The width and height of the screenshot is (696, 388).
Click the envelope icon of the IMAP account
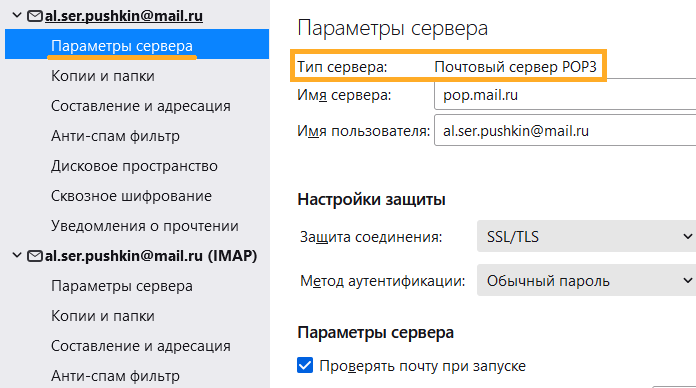(35, 256)
